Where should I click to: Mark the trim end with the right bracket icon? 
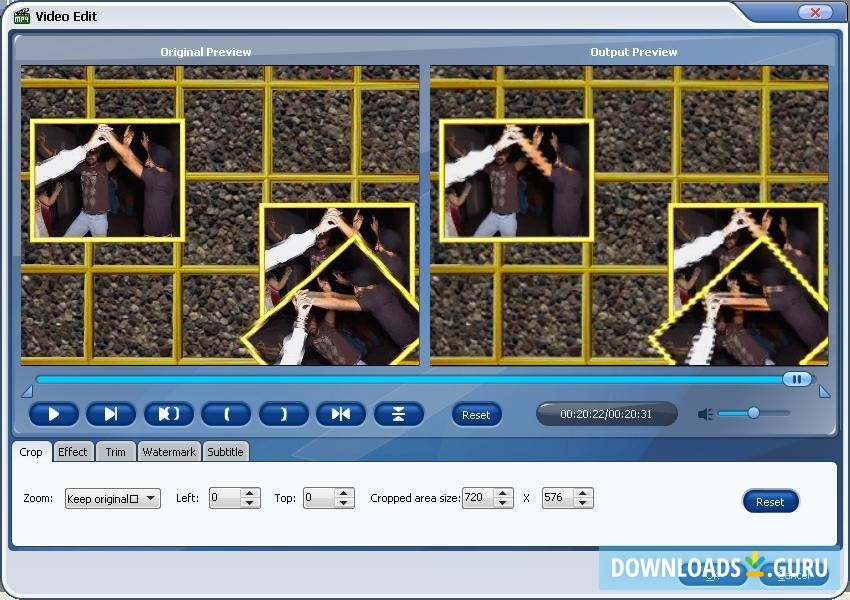pyautogui.click(x=283, y=414)
